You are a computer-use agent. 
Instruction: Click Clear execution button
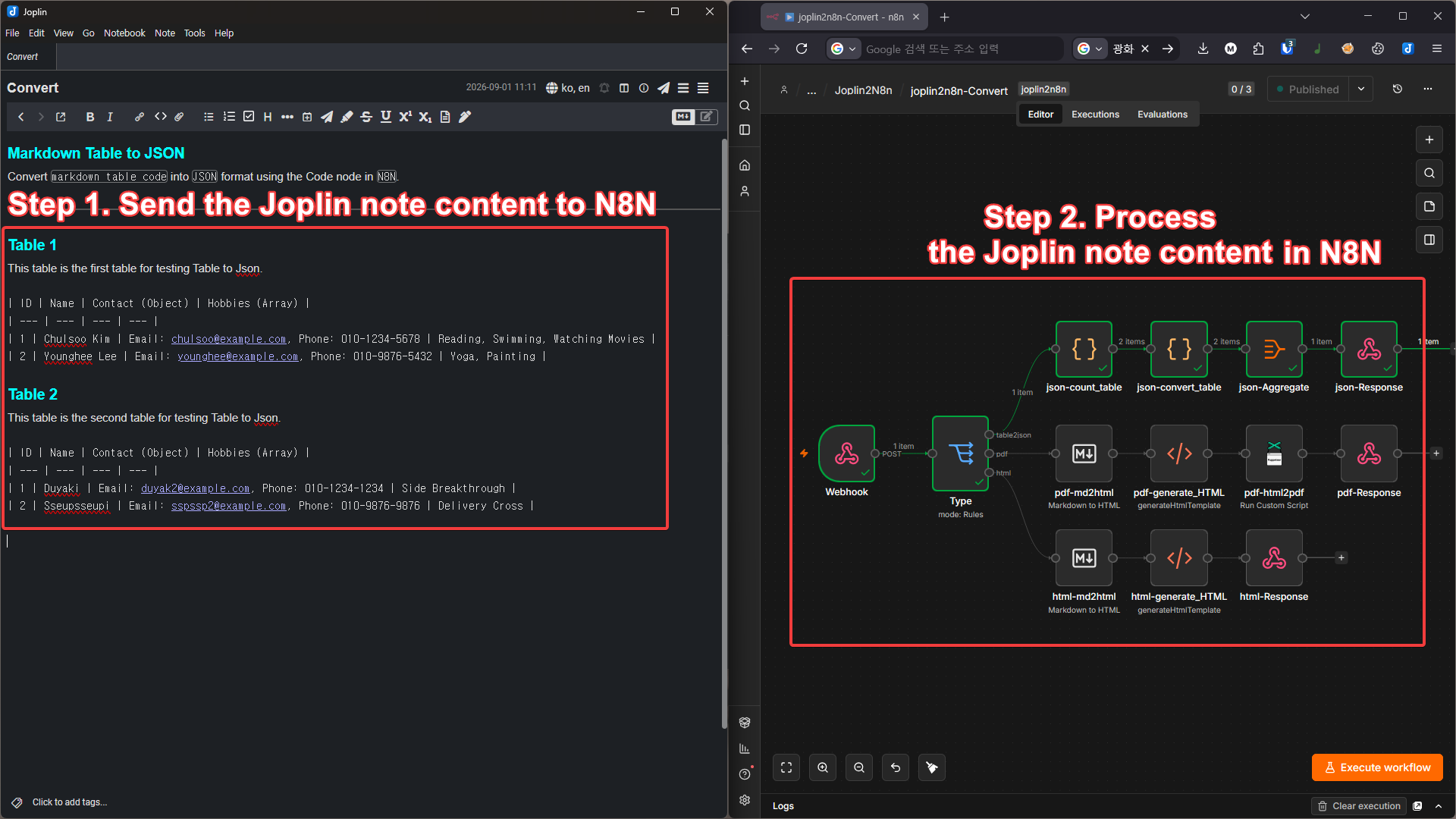(x=1359, y=806)
